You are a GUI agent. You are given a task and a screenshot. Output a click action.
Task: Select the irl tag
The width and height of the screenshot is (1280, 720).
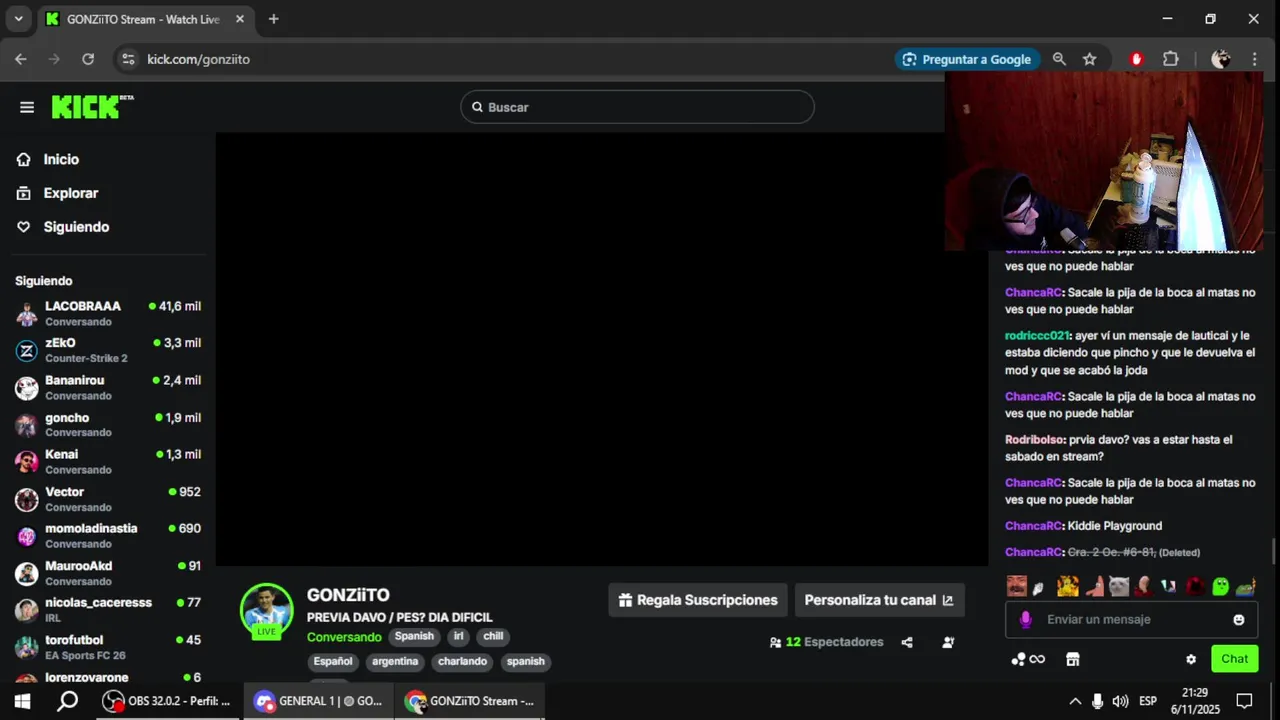[459, 636]
